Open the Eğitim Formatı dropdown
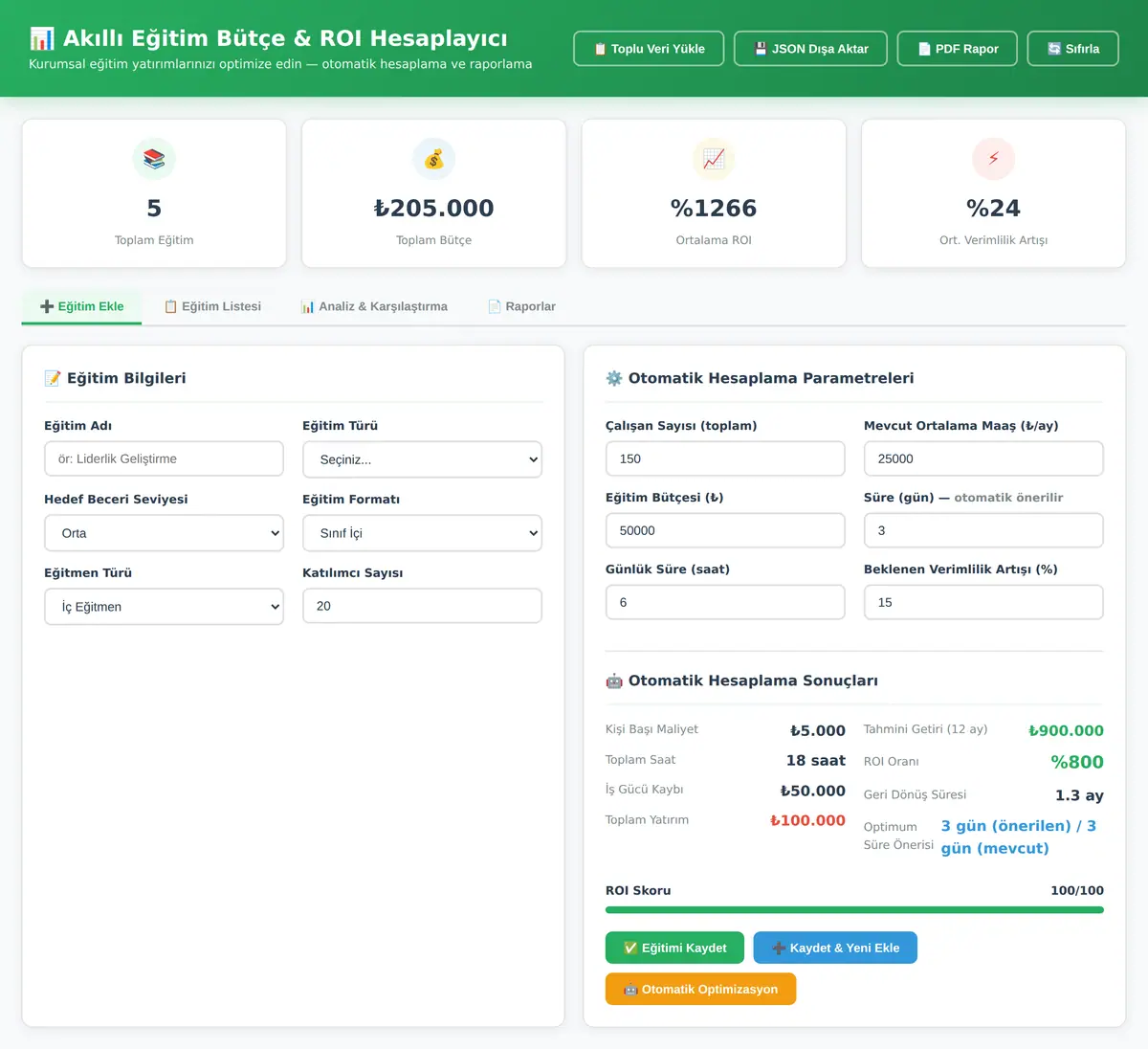1148x1049 pixels. point(422,533)
